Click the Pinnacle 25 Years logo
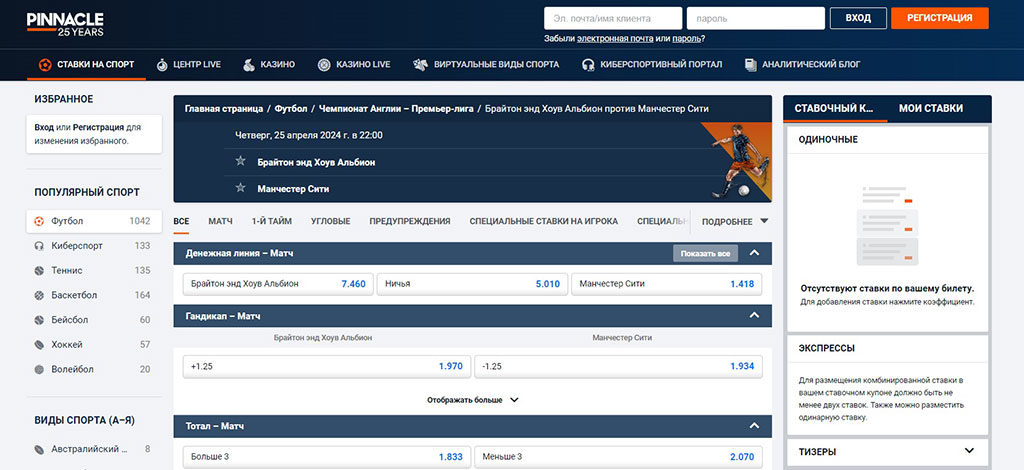This screenshot has width=1024, height=470. coord(65,24)
